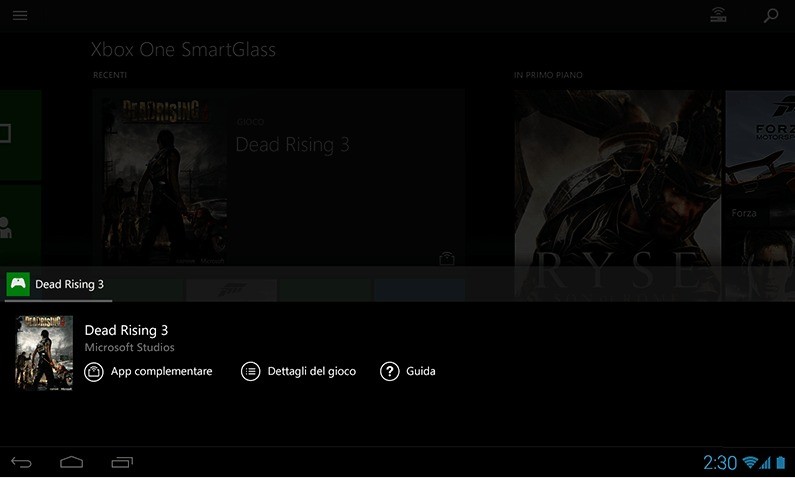
Task: Open the App complementare link
Action: tap(161, 372)
